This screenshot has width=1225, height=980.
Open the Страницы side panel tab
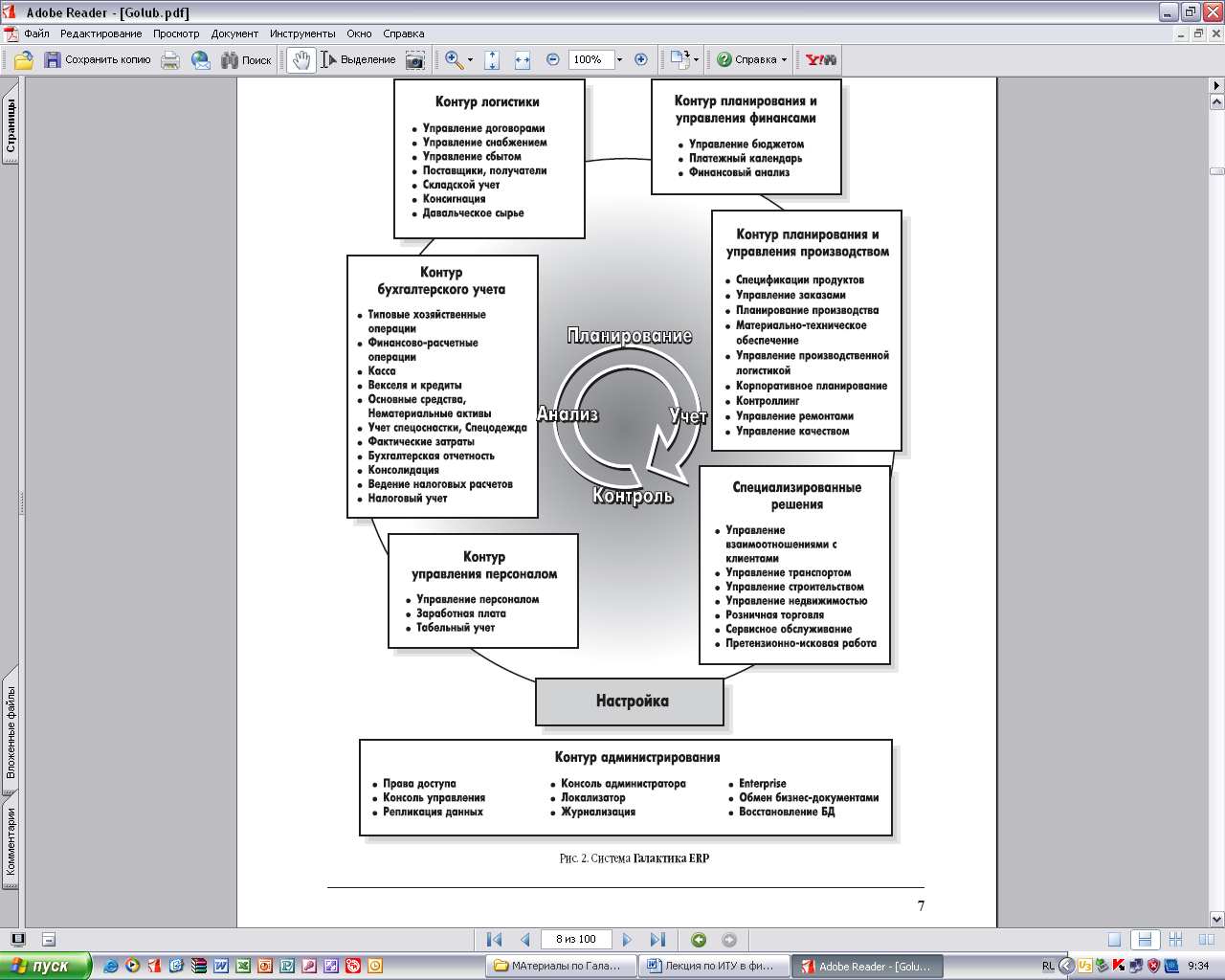click(11, 127)
